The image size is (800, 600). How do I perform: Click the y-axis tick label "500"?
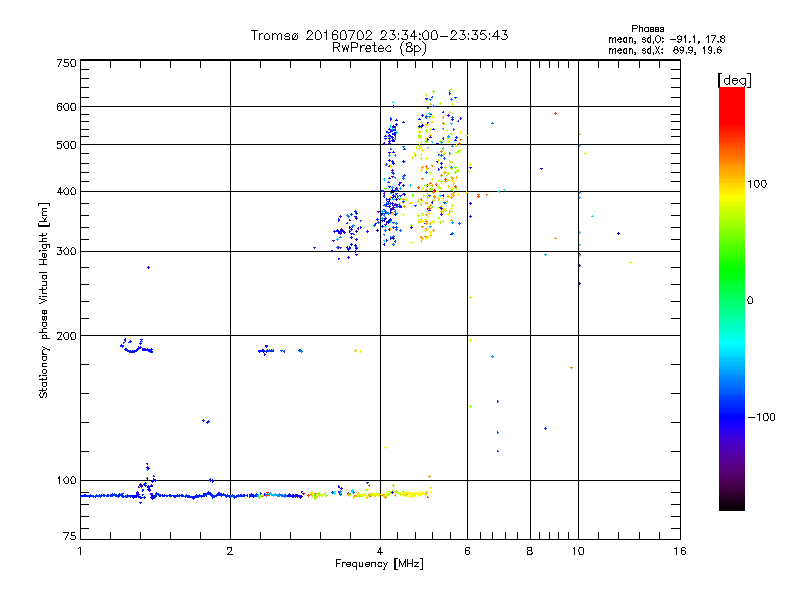click(x=66, y=145)
